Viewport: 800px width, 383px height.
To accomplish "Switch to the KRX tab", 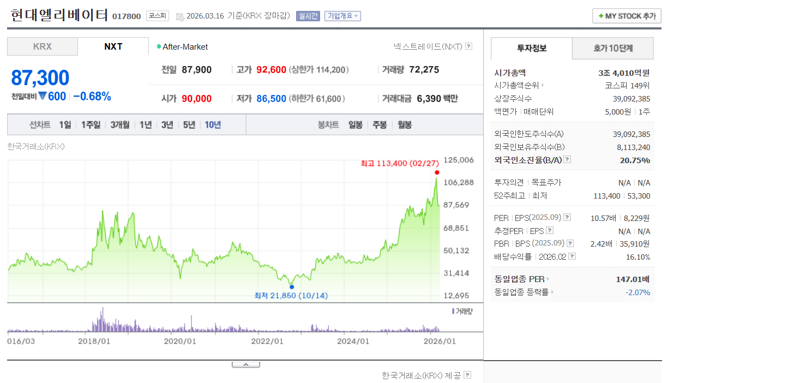I will click(x=42, y=46).
